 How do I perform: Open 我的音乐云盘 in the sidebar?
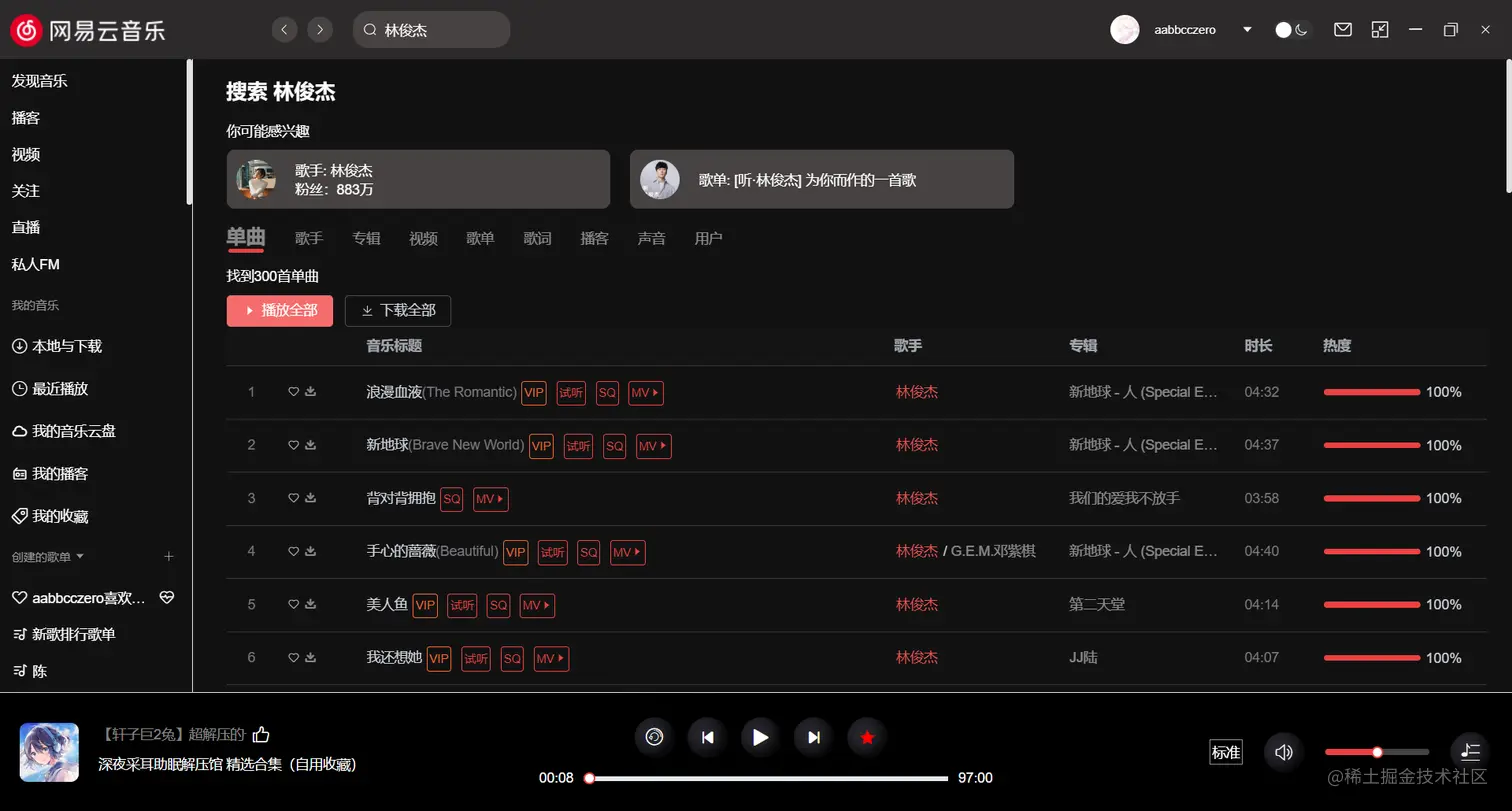(64, 431)
